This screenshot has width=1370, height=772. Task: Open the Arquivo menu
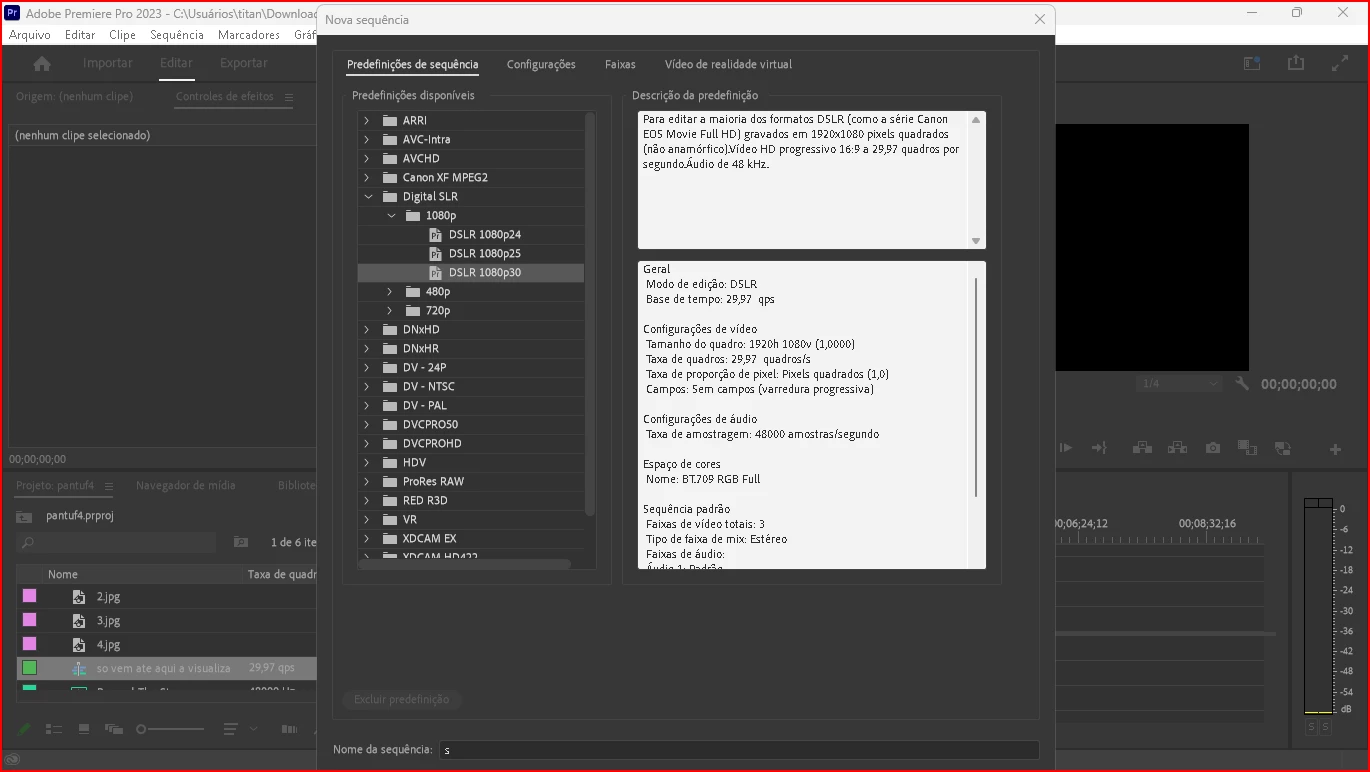(x=30, y=35)
